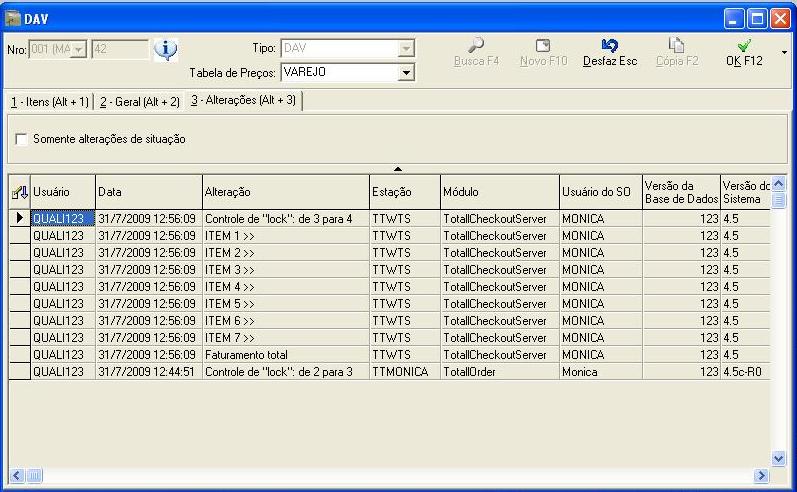
Task: Click the vertical scrollbar down arrow
Action: point(780,458)
